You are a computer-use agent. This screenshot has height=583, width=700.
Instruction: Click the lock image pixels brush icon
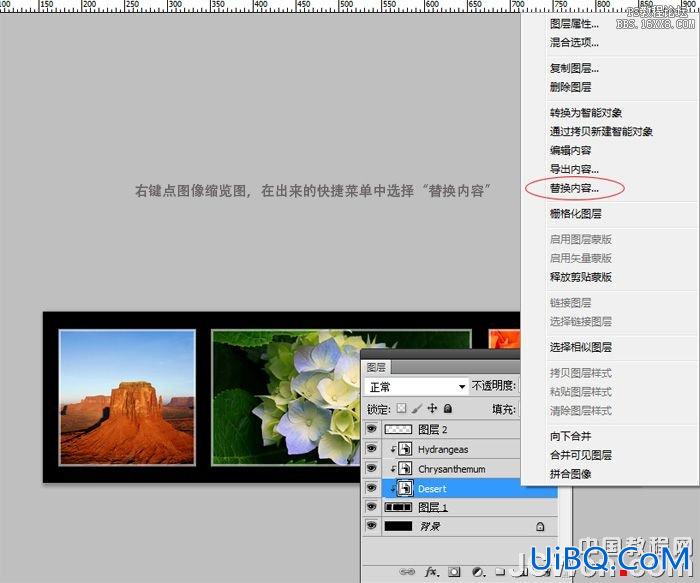click(417, 408)
